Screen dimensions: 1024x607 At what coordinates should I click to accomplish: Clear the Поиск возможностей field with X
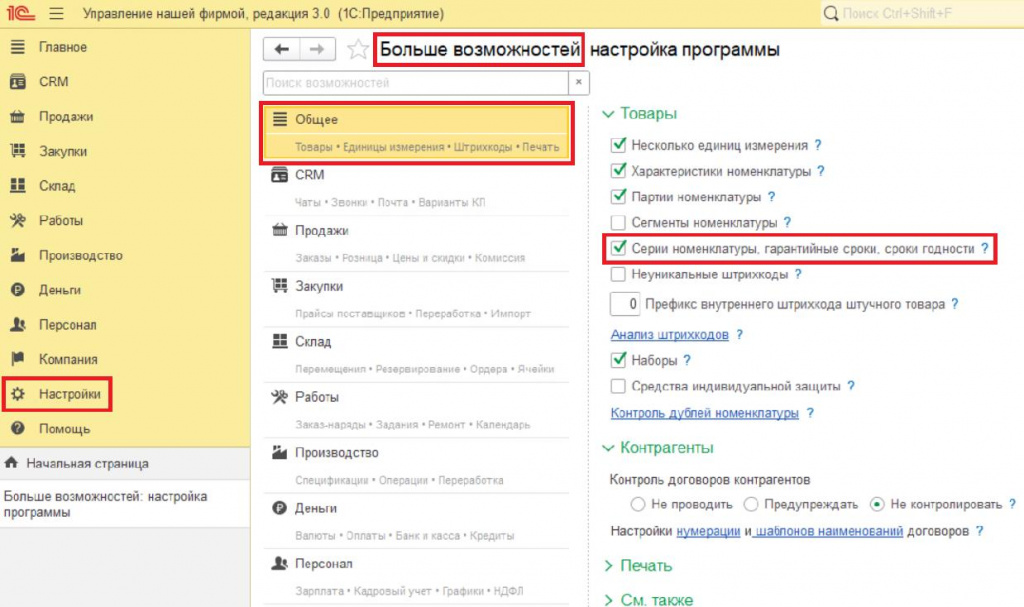579,83
